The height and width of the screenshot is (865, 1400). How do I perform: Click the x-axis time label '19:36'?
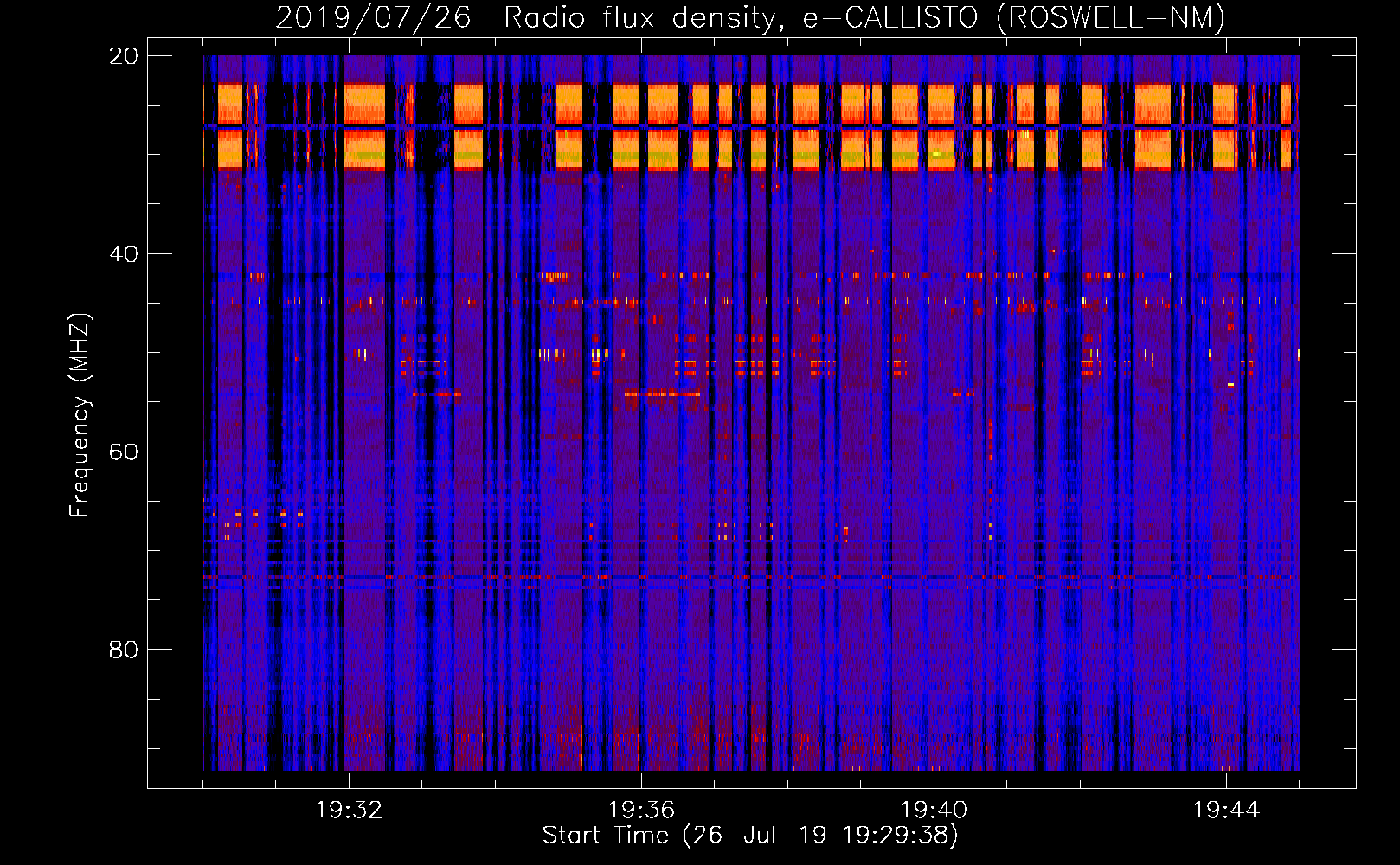coord(641,811)
